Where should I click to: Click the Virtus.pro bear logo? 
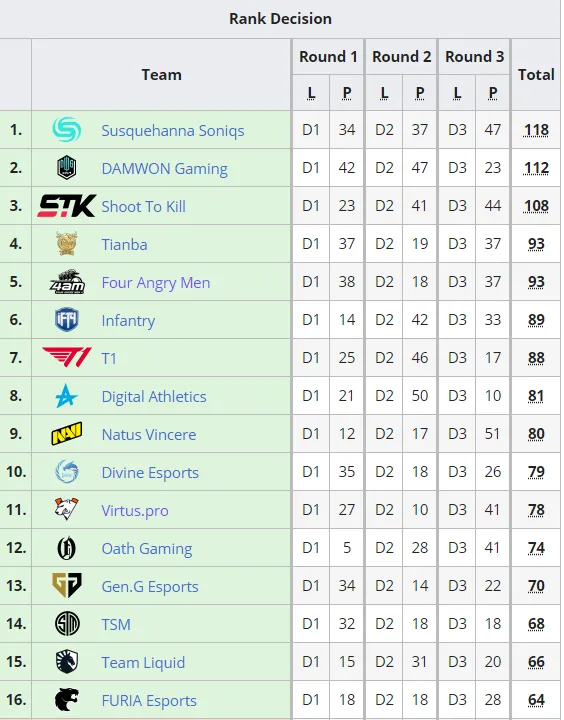coord(67,509)
